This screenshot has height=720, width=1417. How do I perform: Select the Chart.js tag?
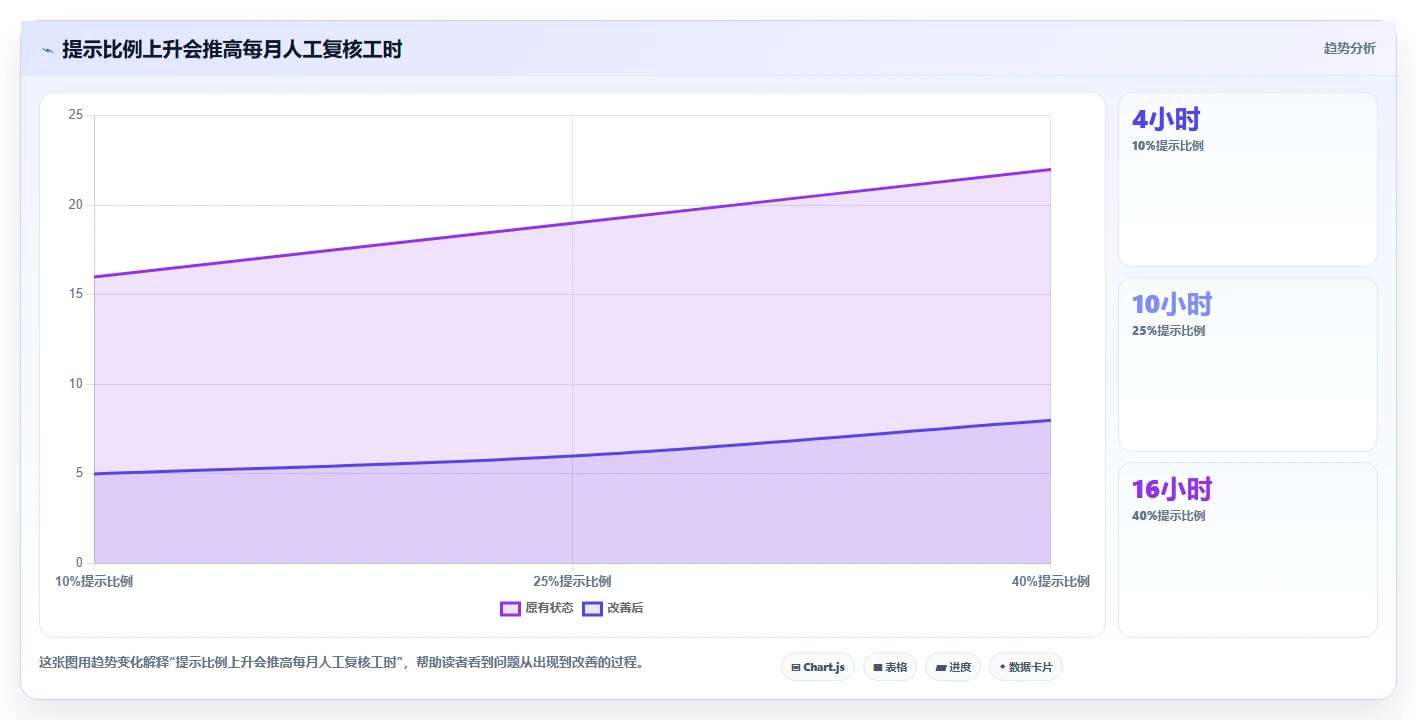pyautogui.click(x=818, y=667)
